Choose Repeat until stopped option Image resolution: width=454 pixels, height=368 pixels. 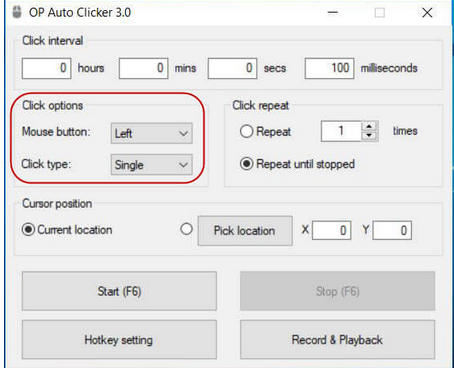246,164
